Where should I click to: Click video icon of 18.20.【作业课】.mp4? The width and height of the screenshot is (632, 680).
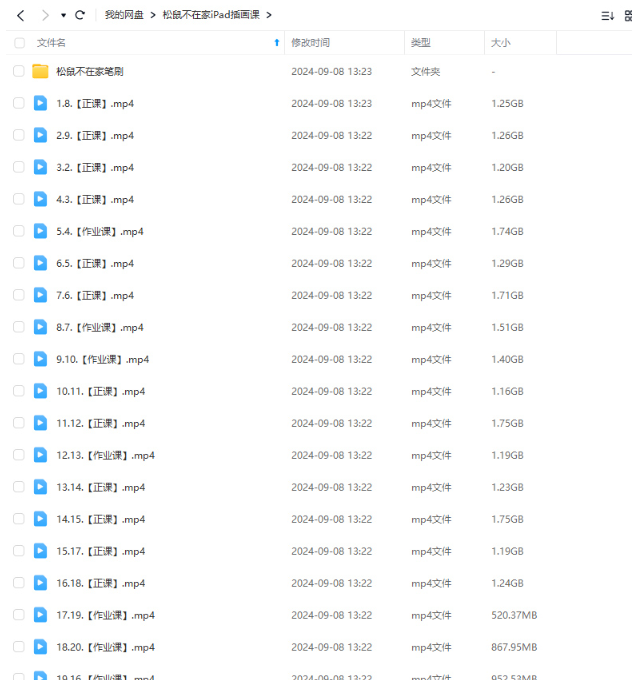(40, 647)
